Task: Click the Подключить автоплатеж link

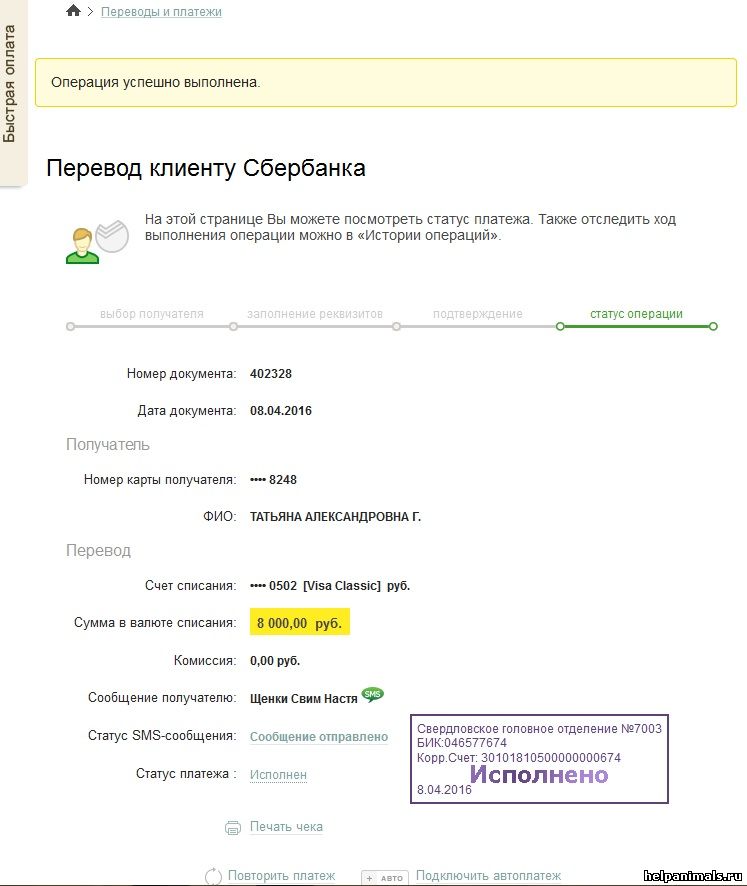Action: pos(488,875)
